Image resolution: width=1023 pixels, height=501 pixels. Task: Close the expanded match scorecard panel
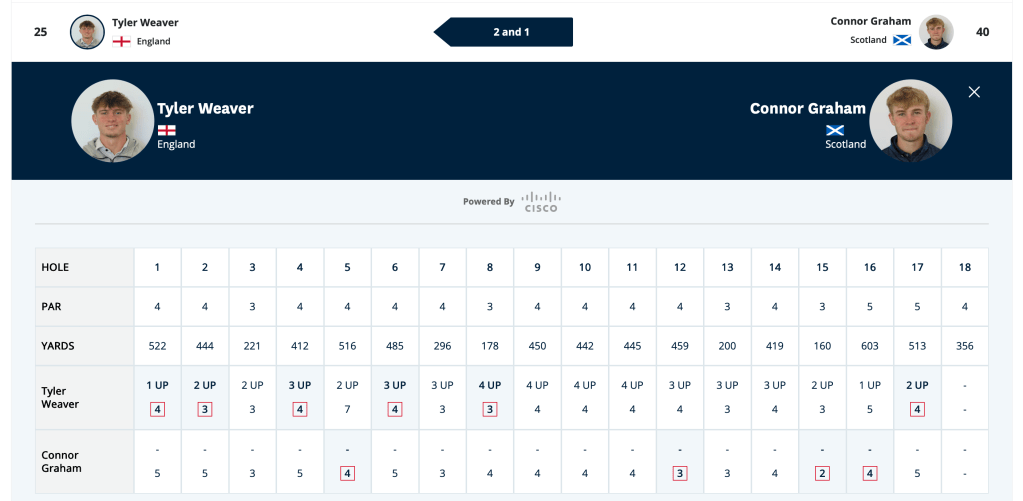point(974,92)
